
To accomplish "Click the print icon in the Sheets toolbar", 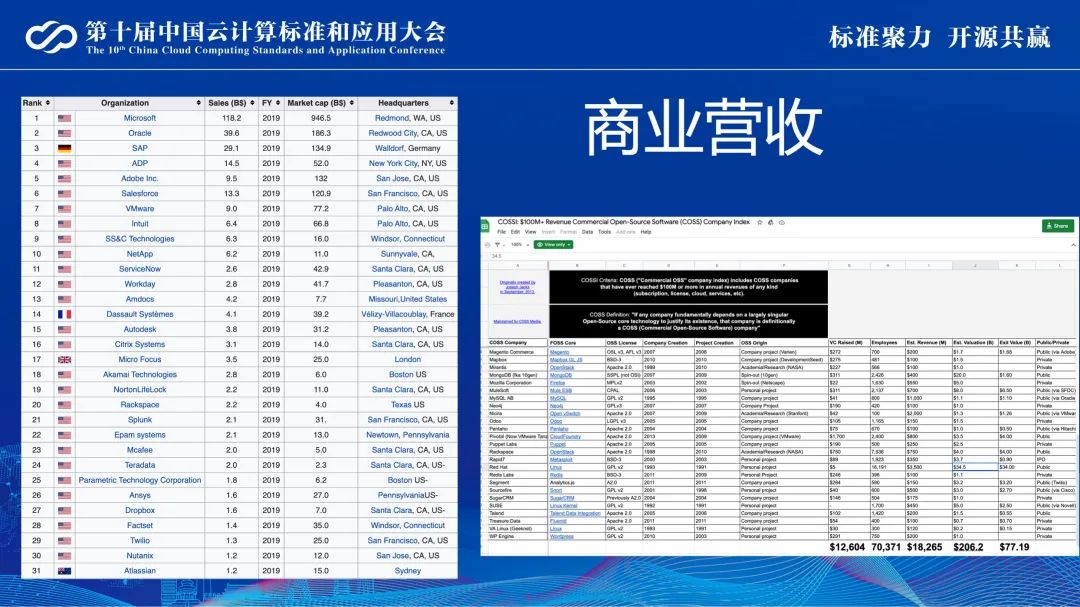I will pos(488,245).
